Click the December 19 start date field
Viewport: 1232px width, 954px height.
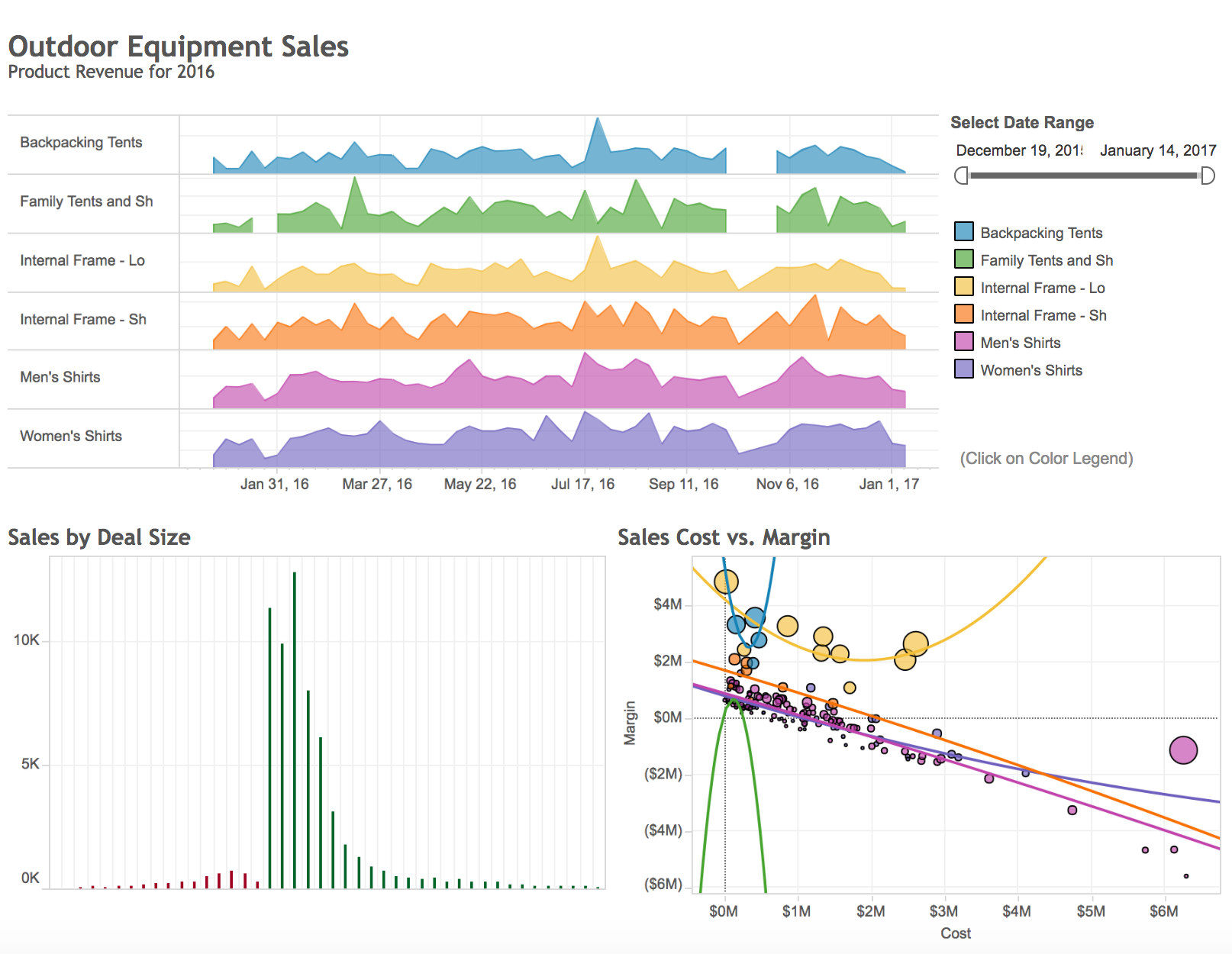point(1018,150)
